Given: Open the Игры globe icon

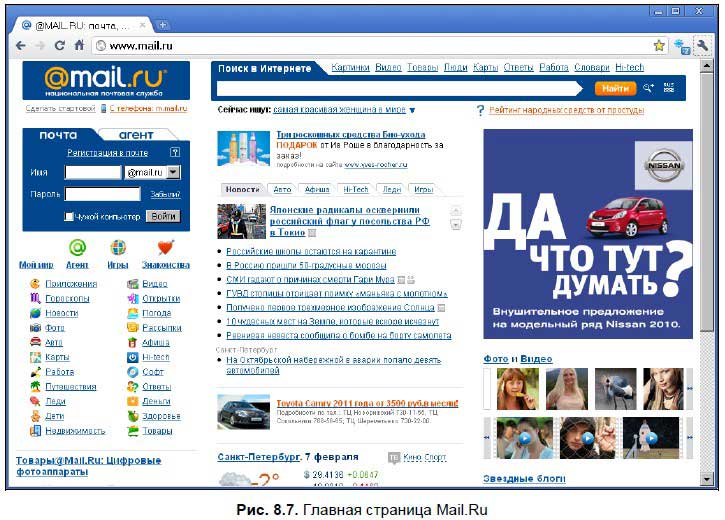Looking at the screenshot, I should [118, 248].
